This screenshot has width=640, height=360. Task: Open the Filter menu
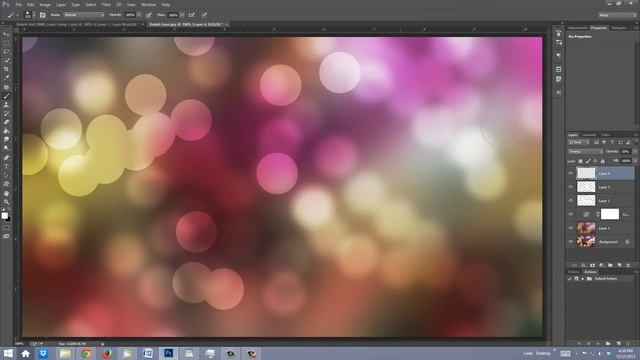(x=106, y=4)
